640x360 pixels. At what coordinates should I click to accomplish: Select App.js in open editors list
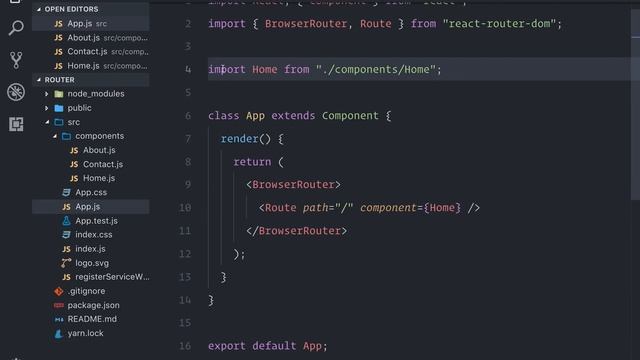point(91,23)
